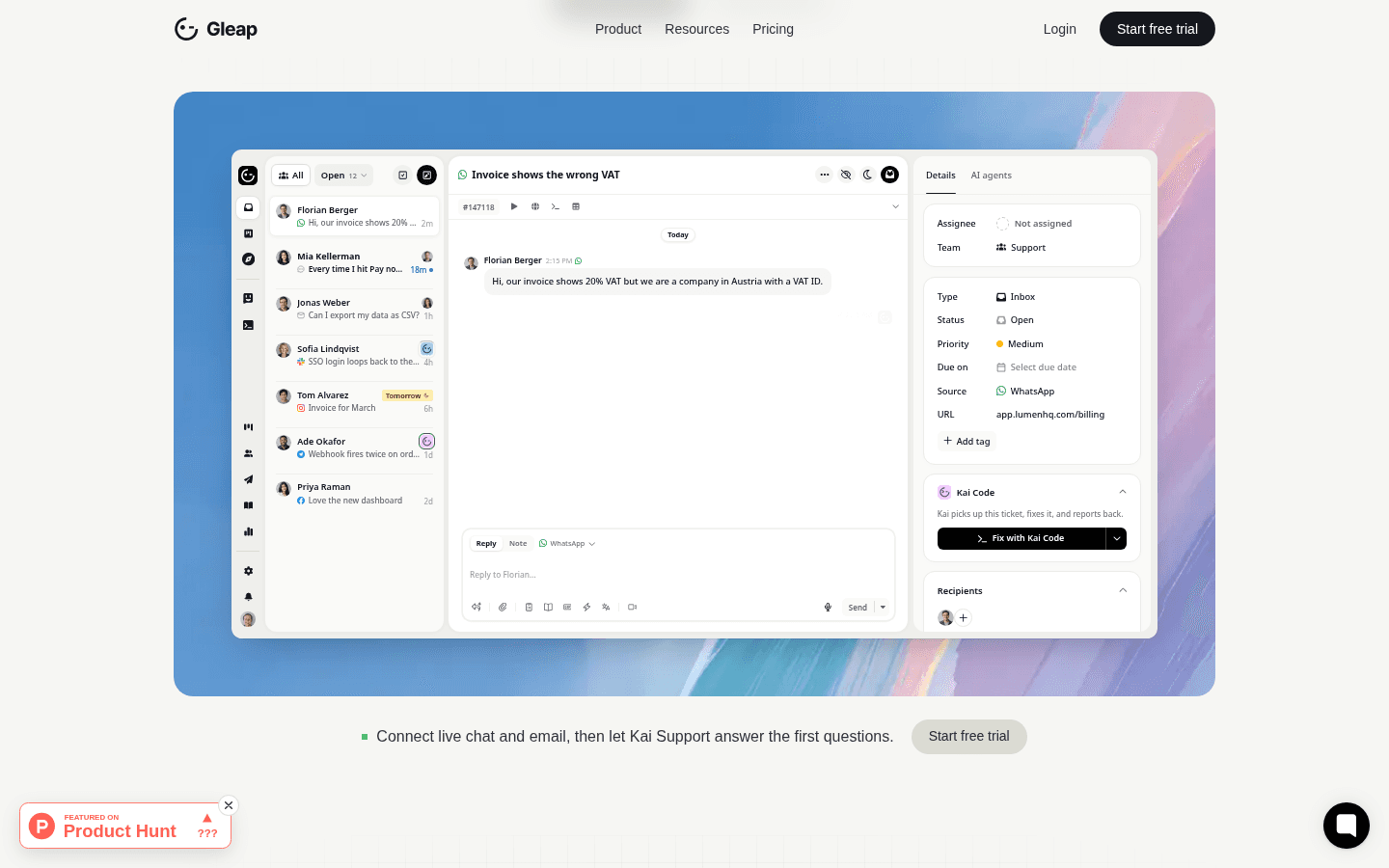
Task: Click the contacts people icon in the sidebar
Action: (248, 453)
